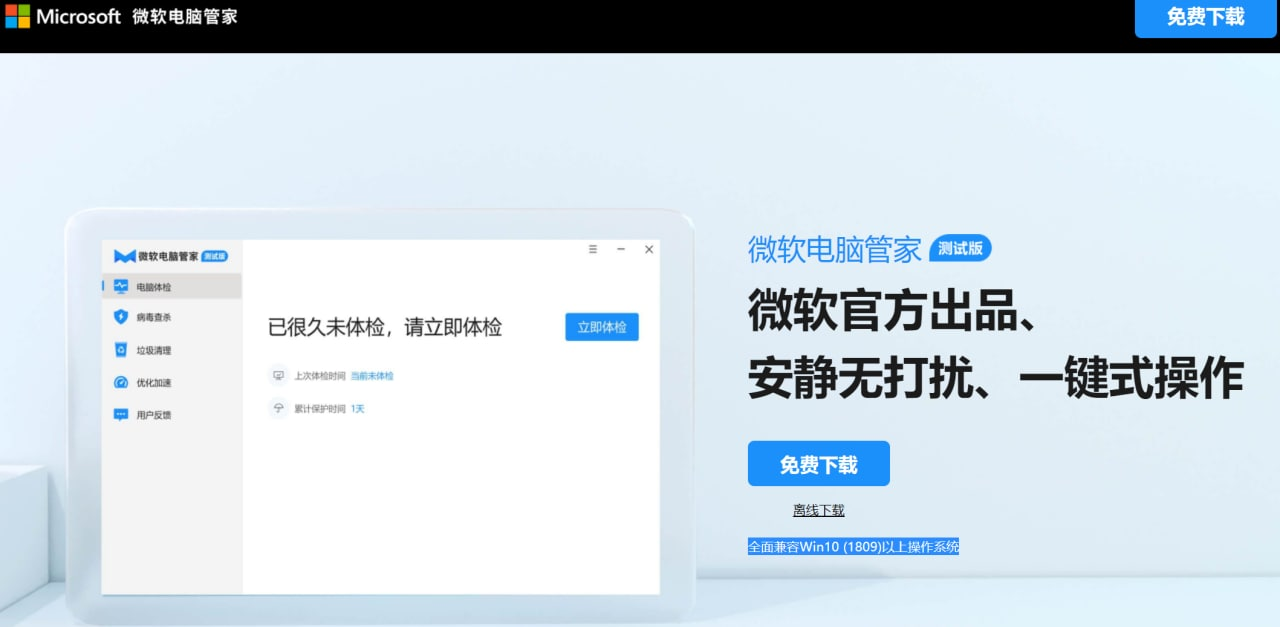The height and width of the screenshot is (627, 1280).
Task: Click the 微软电脑管家 light-blue product title
Action: 835,249
